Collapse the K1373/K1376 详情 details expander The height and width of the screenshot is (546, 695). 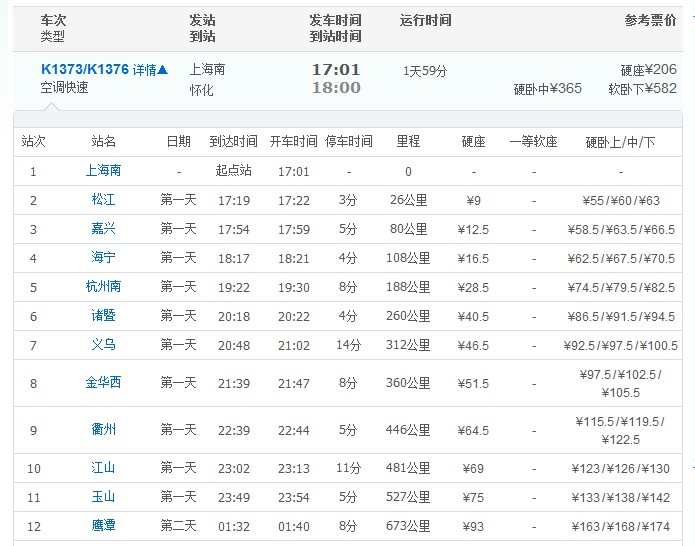[x=152, y=70]
